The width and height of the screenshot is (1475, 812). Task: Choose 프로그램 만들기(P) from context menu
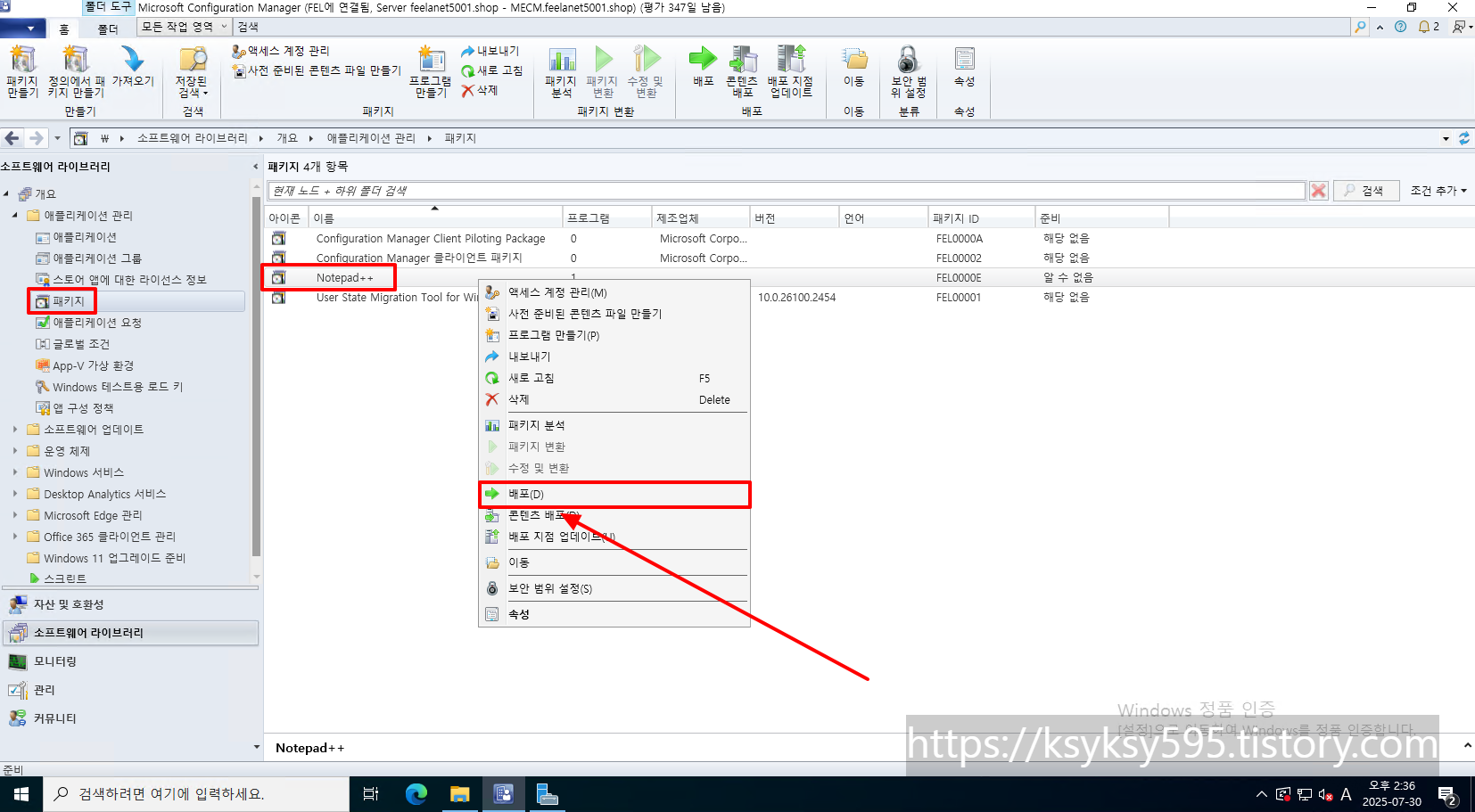[x=614, y=335]
